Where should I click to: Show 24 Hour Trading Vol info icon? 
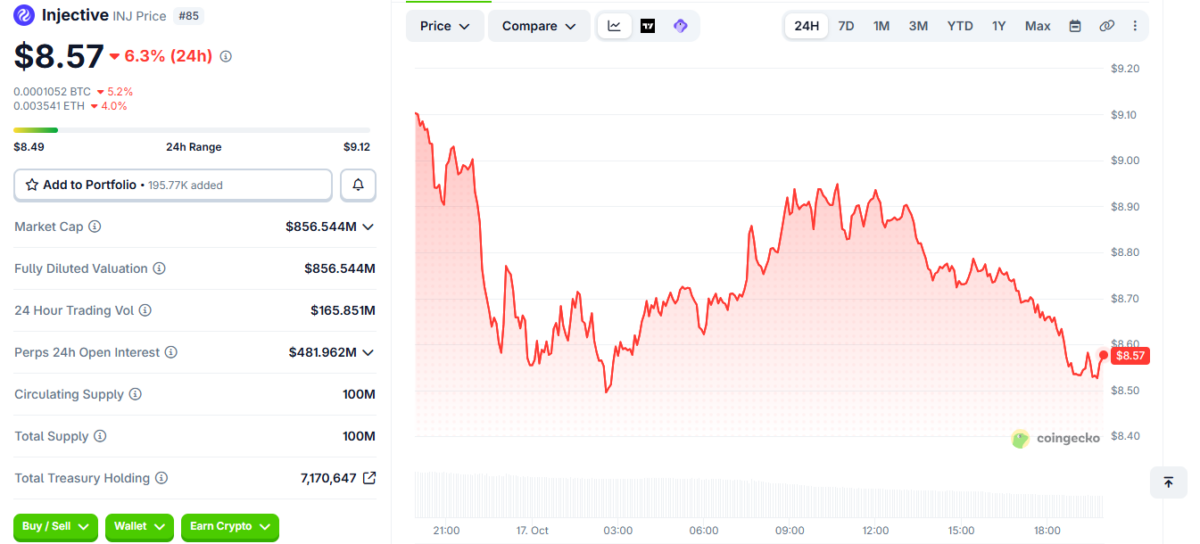[145, 311]
